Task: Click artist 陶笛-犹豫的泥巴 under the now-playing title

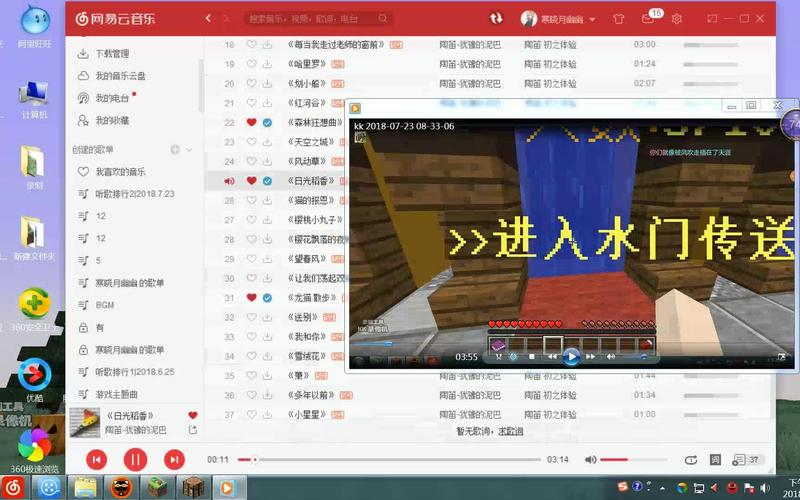Action: [x=135, y=430]
